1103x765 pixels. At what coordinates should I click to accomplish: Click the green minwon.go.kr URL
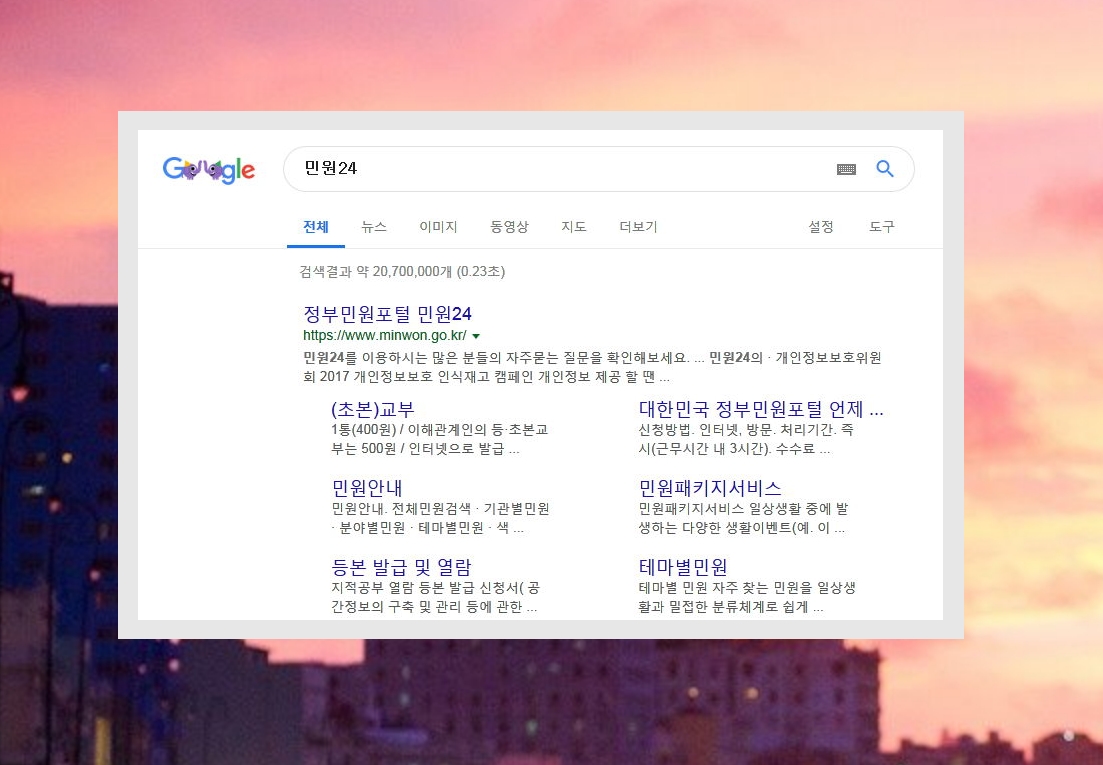point(385,335)
